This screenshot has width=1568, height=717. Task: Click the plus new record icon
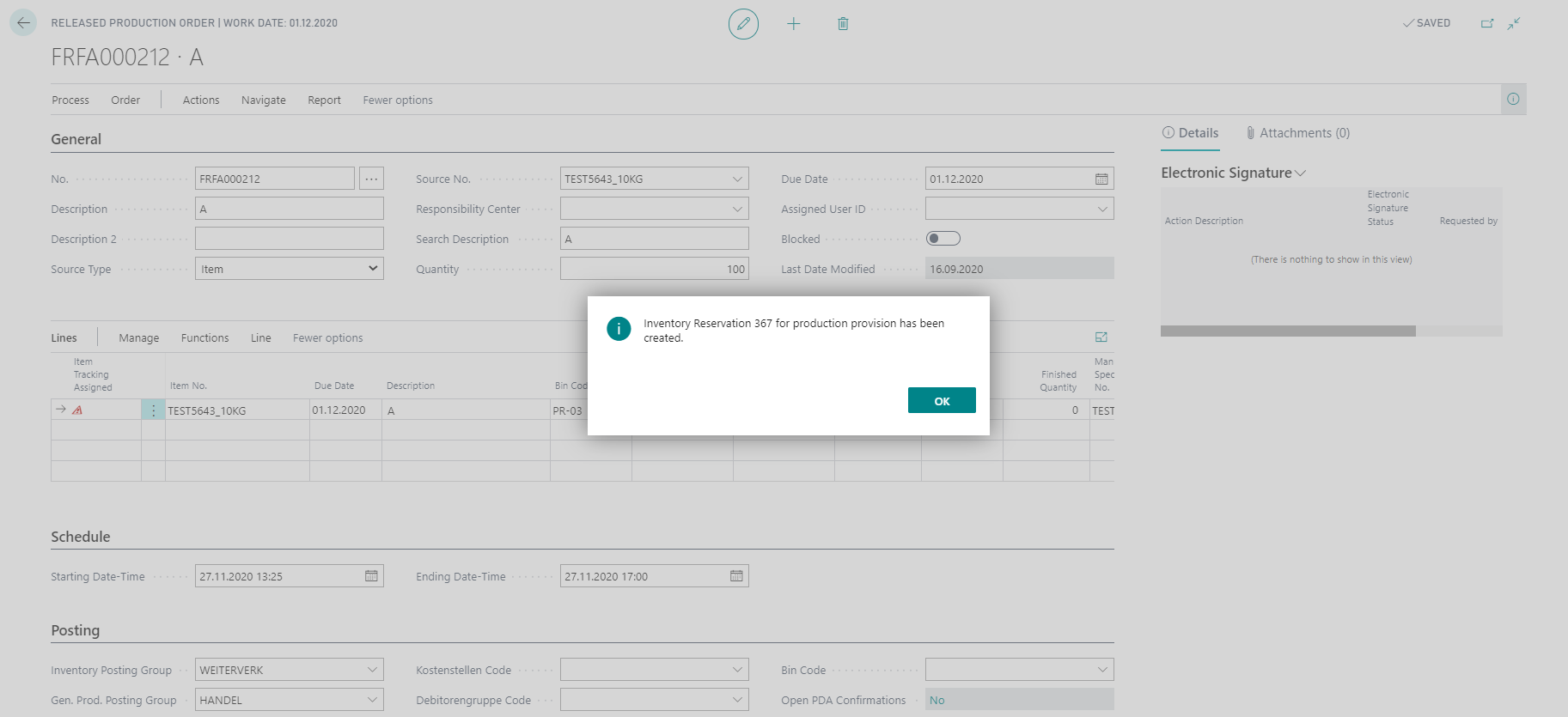[x=794, y=24]
